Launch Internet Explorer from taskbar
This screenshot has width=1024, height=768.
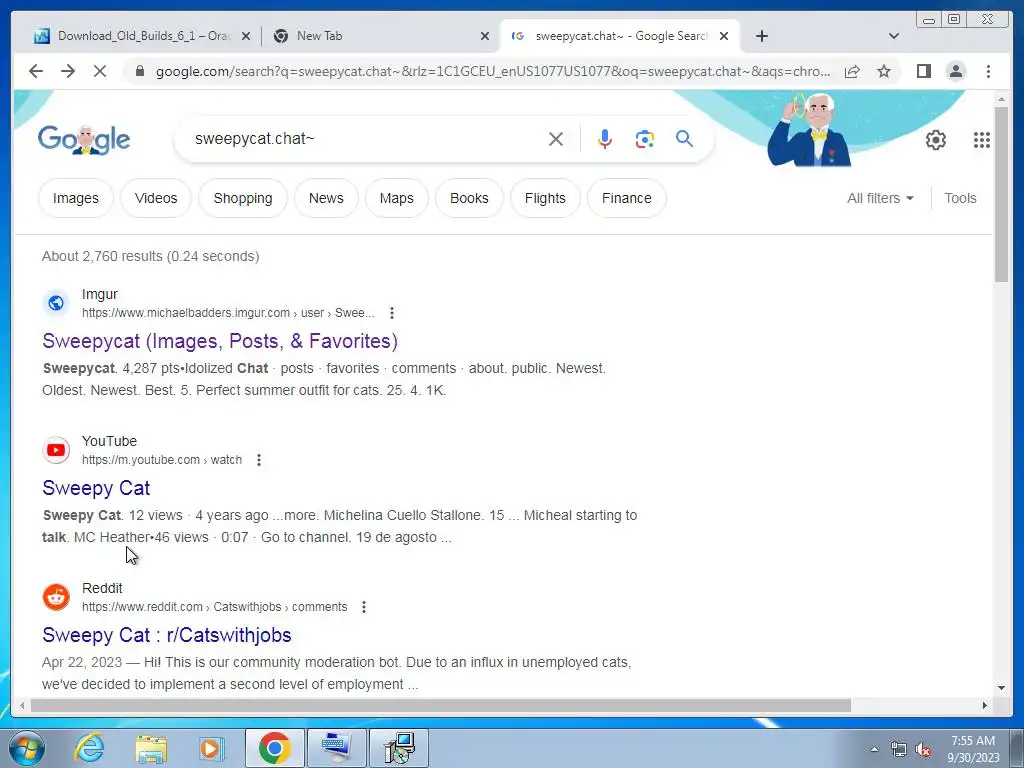tap(89, 748)
